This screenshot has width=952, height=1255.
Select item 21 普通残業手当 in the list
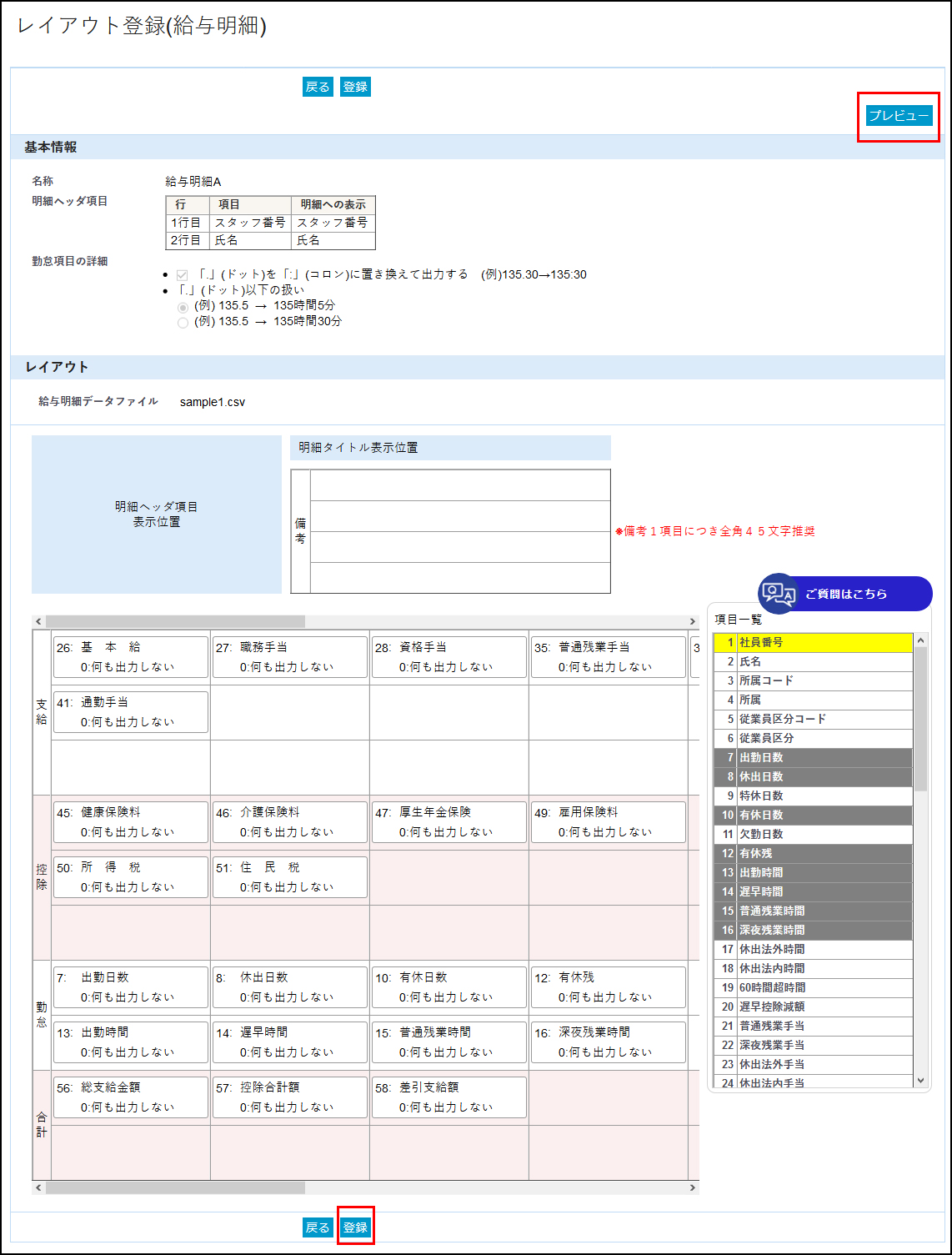click(x=813, y=1026)
